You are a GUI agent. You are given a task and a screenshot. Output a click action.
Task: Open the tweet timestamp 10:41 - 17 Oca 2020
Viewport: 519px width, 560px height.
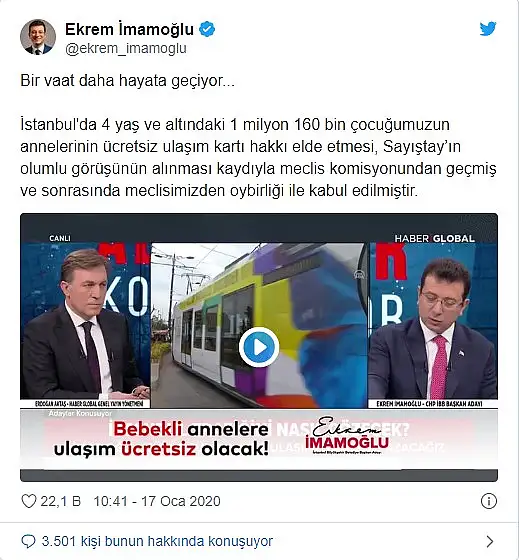[x=157, y=501]
